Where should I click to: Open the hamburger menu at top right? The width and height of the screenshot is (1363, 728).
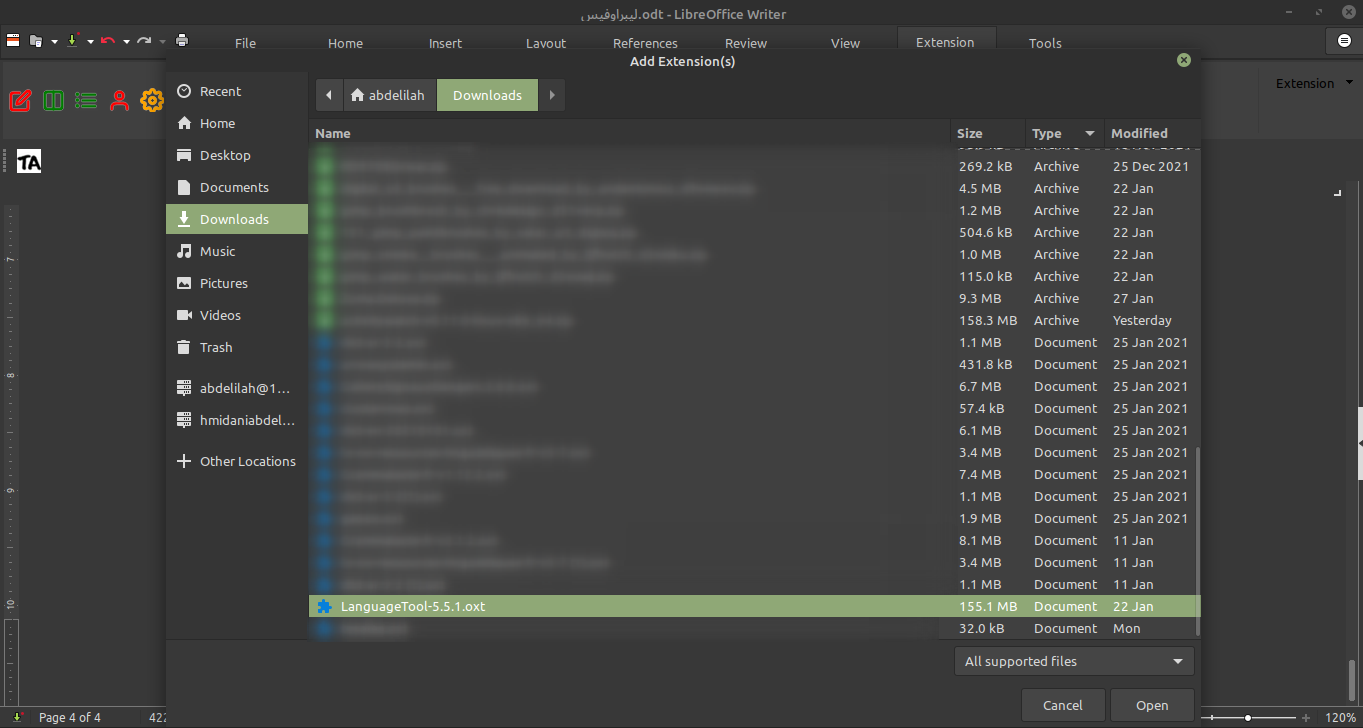(x=1343, y=41)
